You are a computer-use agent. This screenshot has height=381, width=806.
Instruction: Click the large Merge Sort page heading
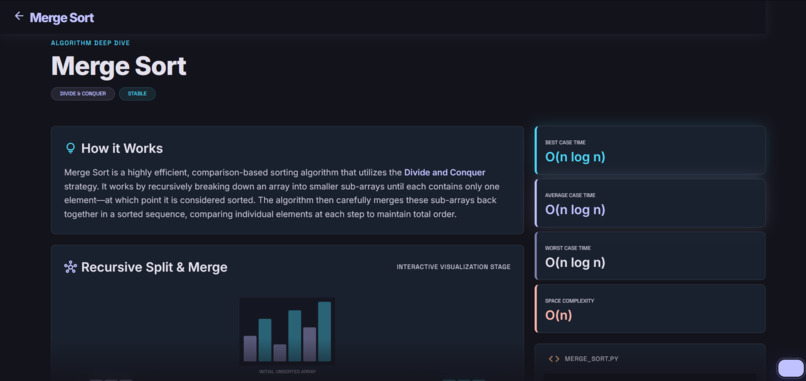tap(119, 66)
